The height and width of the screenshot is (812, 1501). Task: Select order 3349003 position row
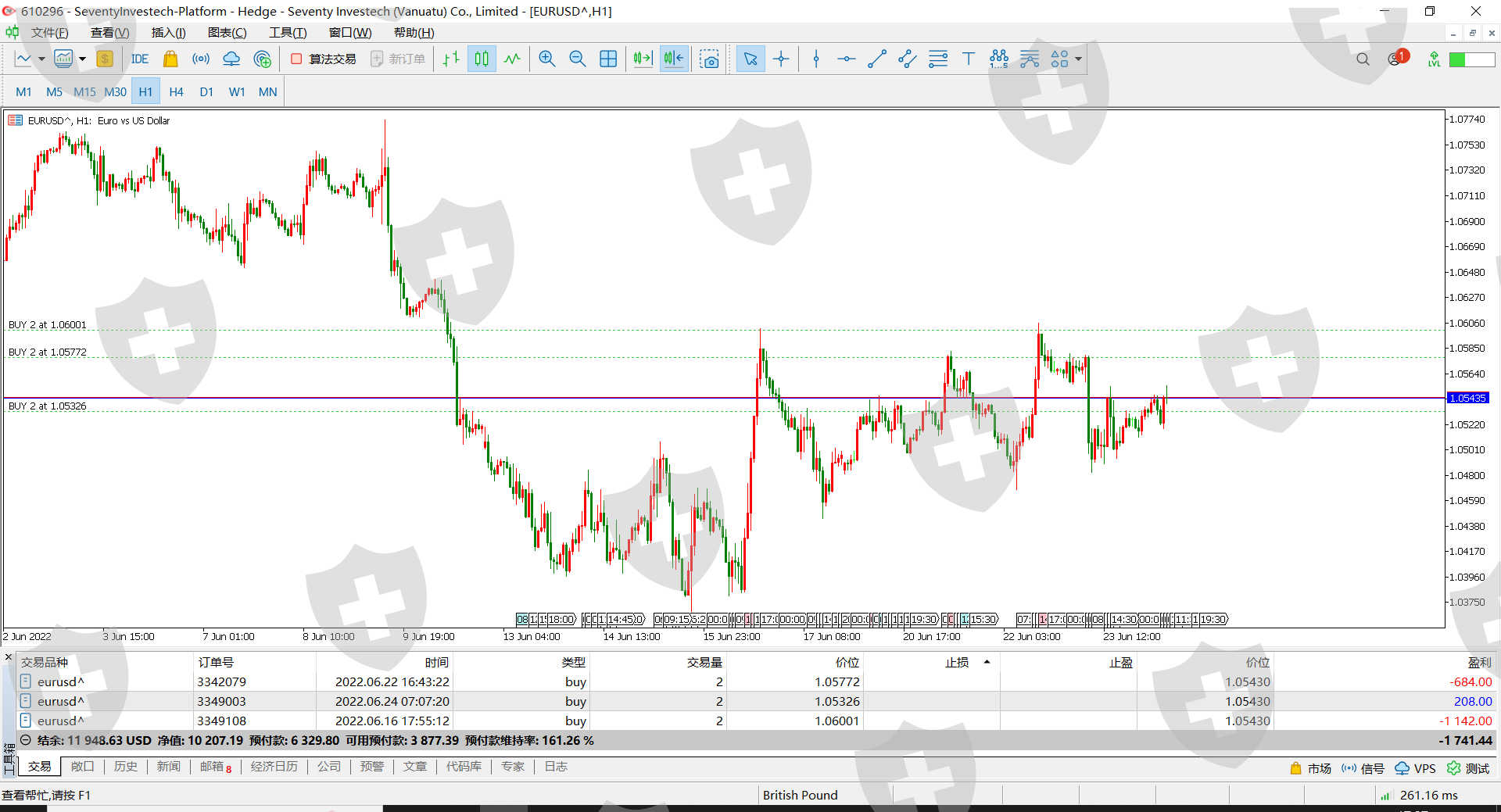point(221,701)
